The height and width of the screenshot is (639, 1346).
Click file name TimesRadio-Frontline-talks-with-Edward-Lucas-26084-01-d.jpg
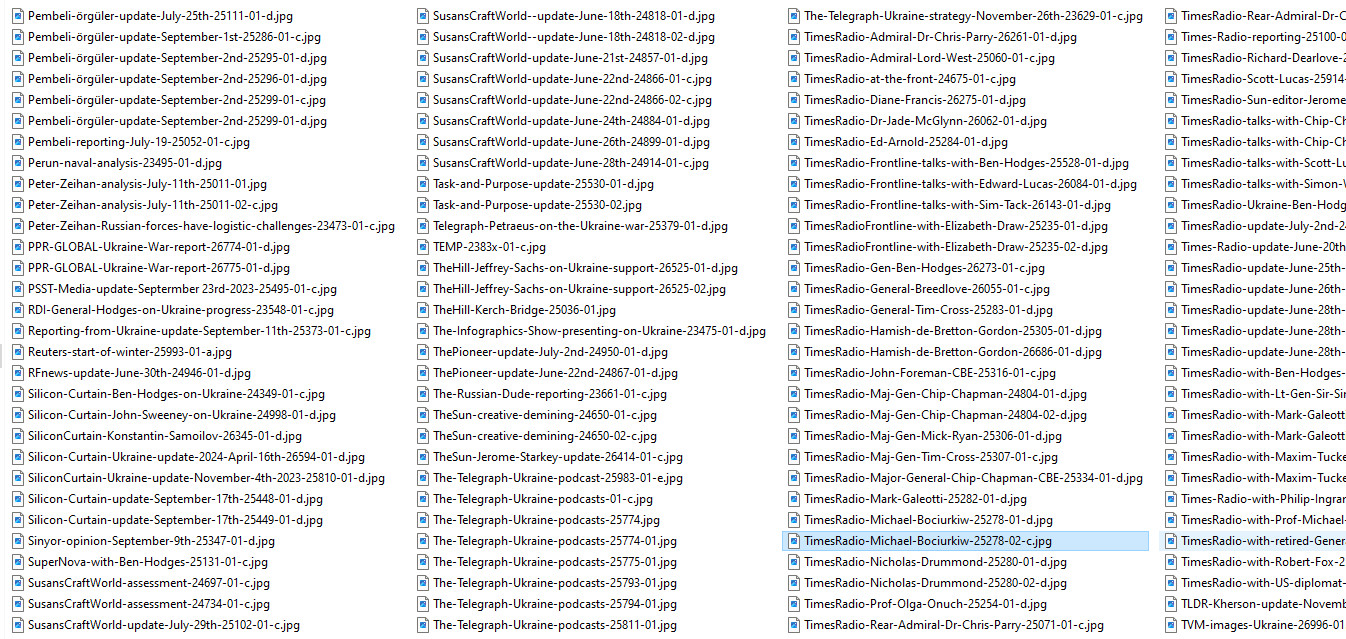(x=970, y=184)
